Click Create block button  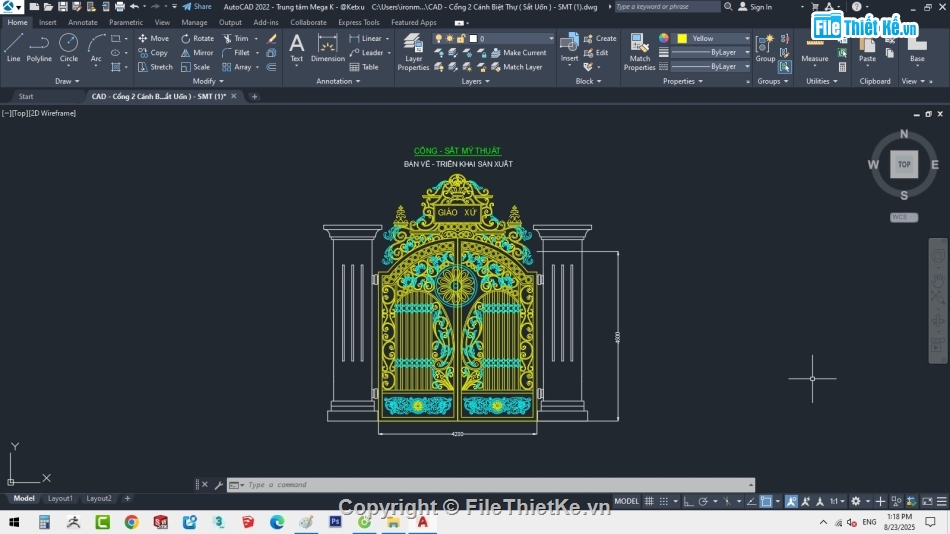coord(600,38)
